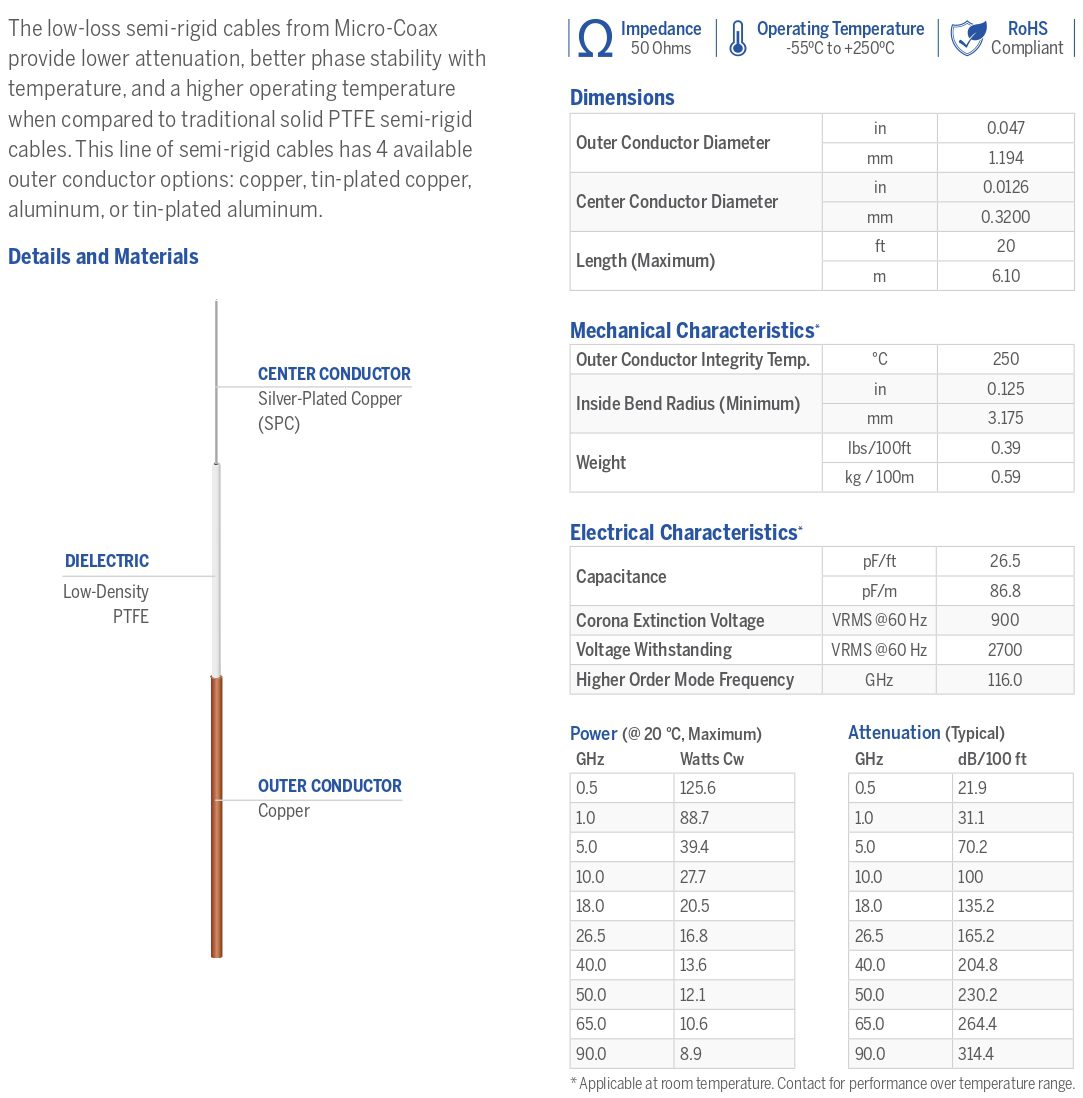This screenshot has width=1083, height=1098.
Task: Select the Inside Bend Radius row label
Action: pos(688,404)
